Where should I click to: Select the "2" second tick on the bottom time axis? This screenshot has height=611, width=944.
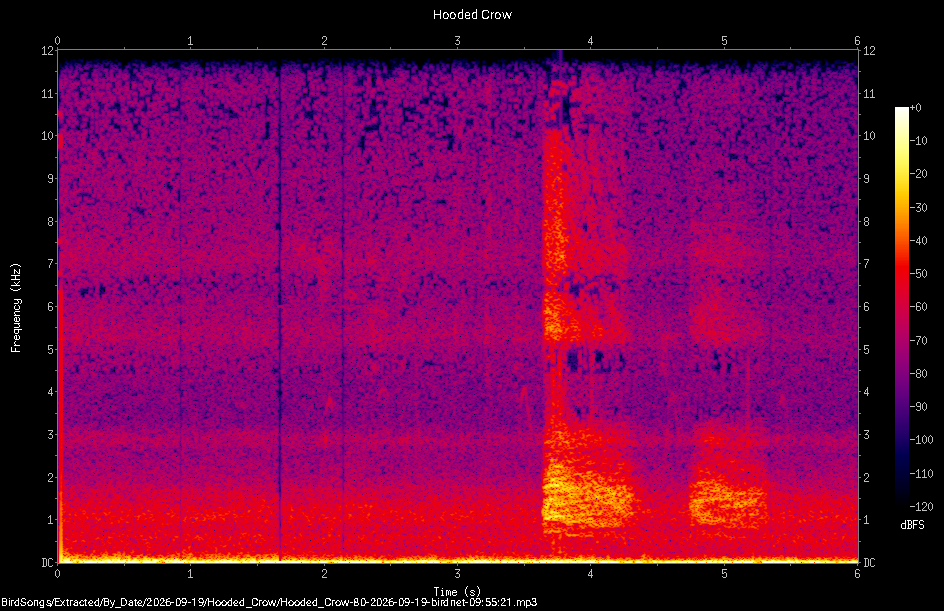coord(324,574)
